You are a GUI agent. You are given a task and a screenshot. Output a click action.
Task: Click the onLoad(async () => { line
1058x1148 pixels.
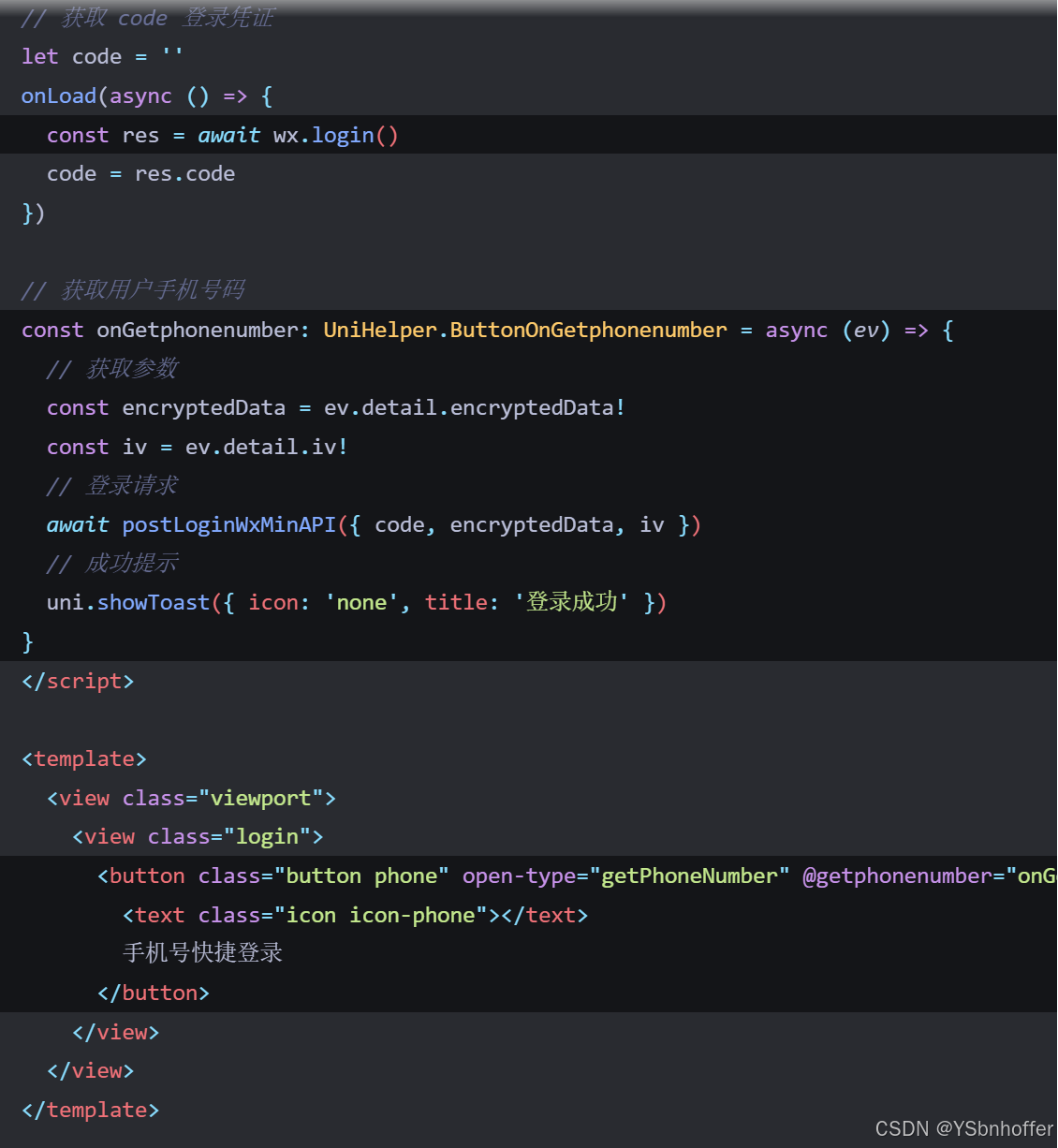[x=147, y=96]
